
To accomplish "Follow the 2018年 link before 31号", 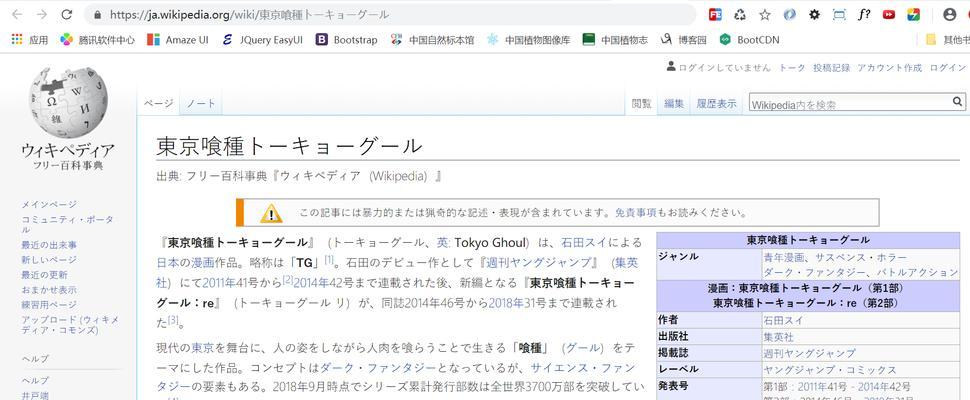I will point(504,303).
